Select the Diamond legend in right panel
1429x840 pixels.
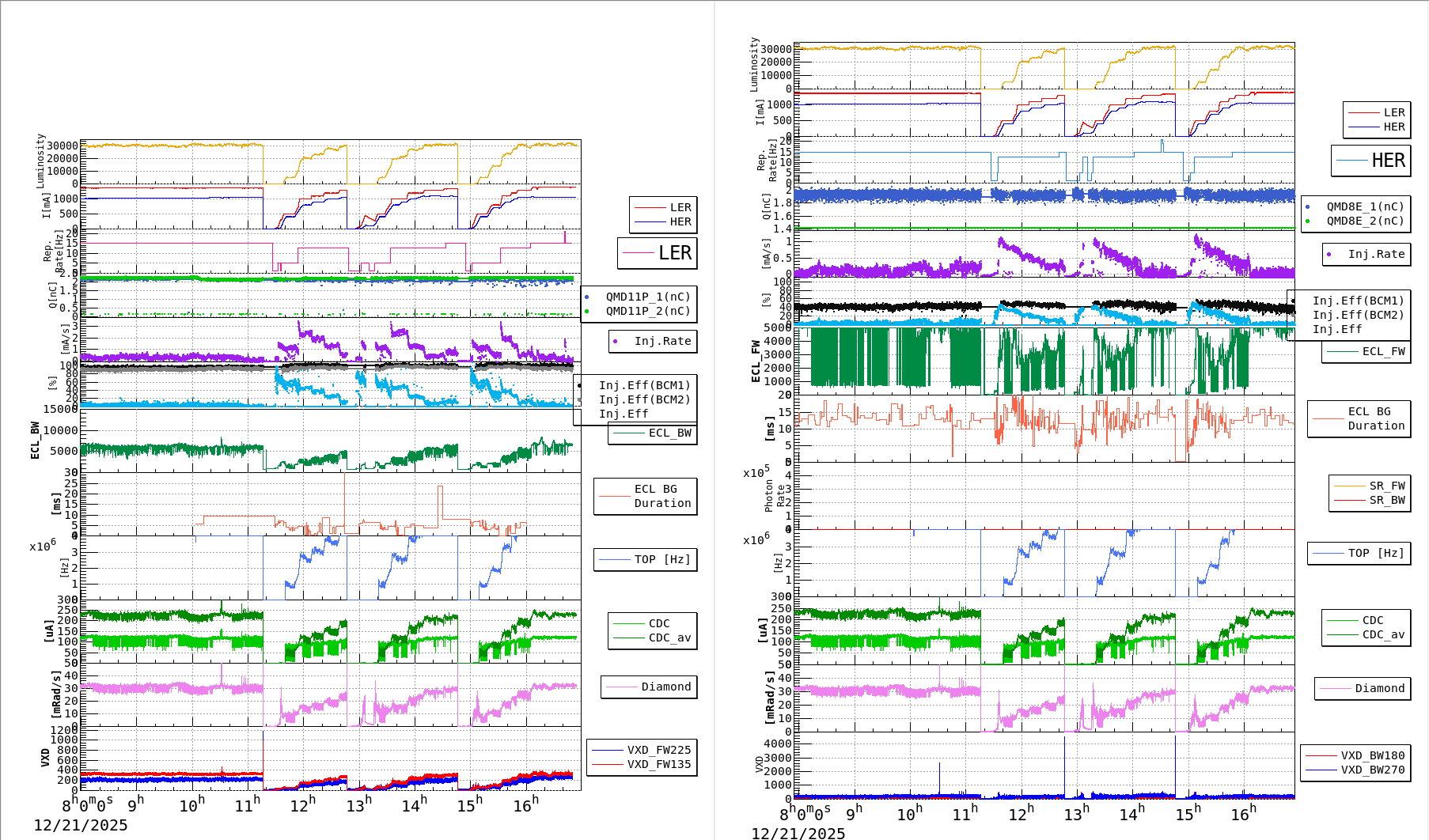[1379, 688]
